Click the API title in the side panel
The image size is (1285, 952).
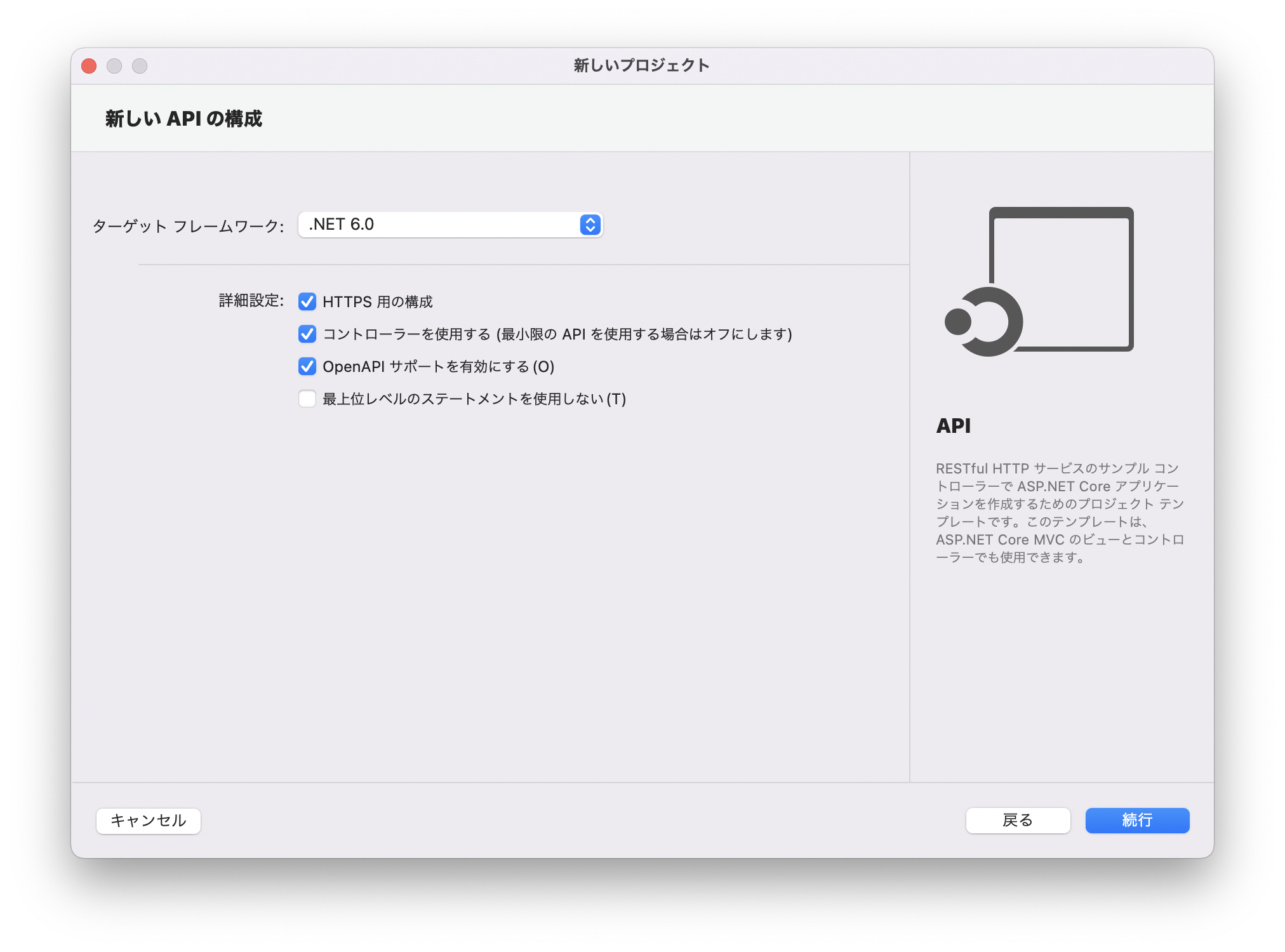tap(953, 426)
